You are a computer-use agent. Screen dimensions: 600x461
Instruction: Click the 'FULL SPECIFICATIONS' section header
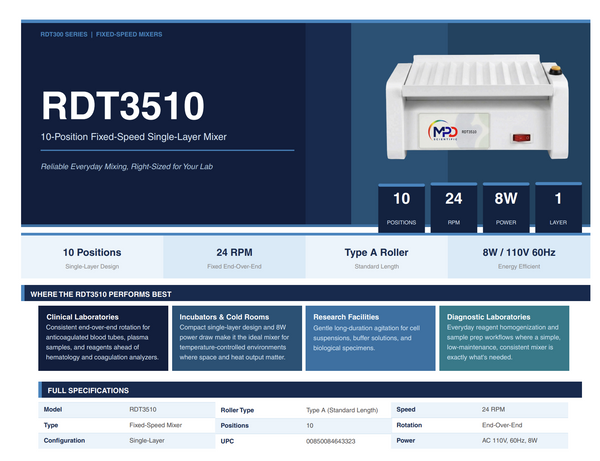(310, 390)
